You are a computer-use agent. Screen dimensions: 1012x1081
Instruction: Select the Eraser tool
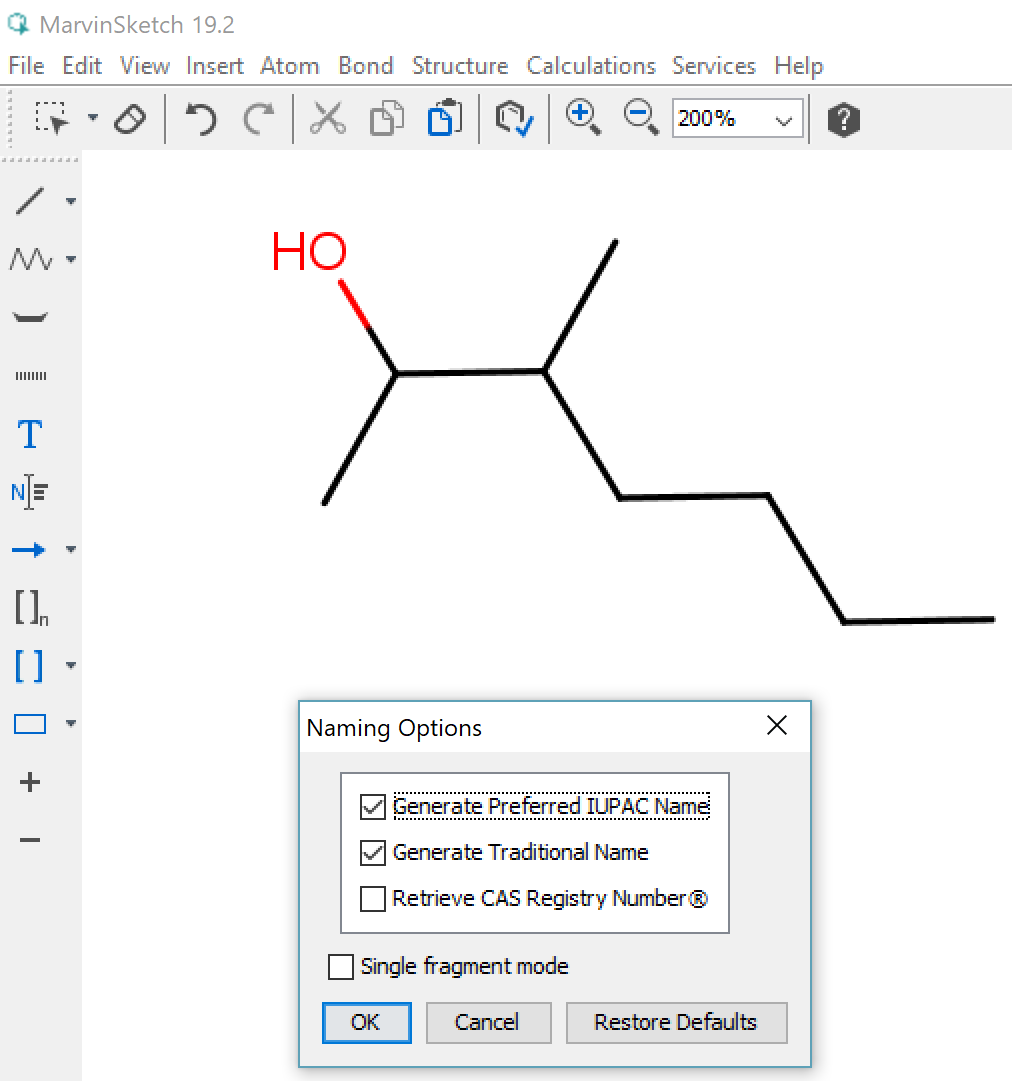point(130,119)
